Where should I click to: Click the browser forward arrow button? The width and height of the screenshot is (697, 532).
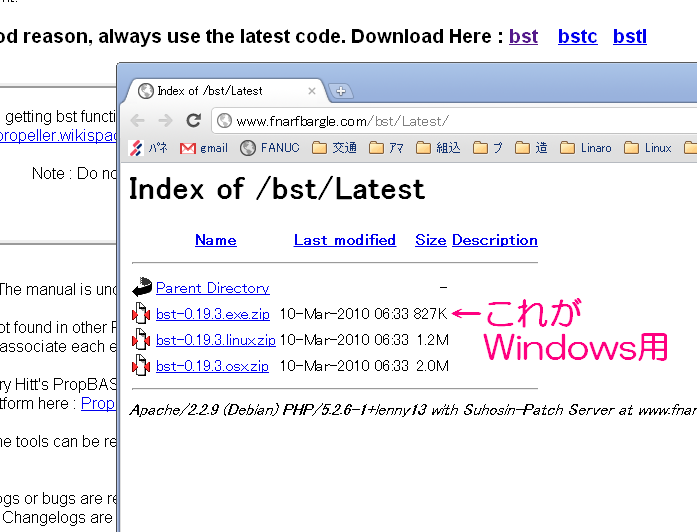[165, 120]
